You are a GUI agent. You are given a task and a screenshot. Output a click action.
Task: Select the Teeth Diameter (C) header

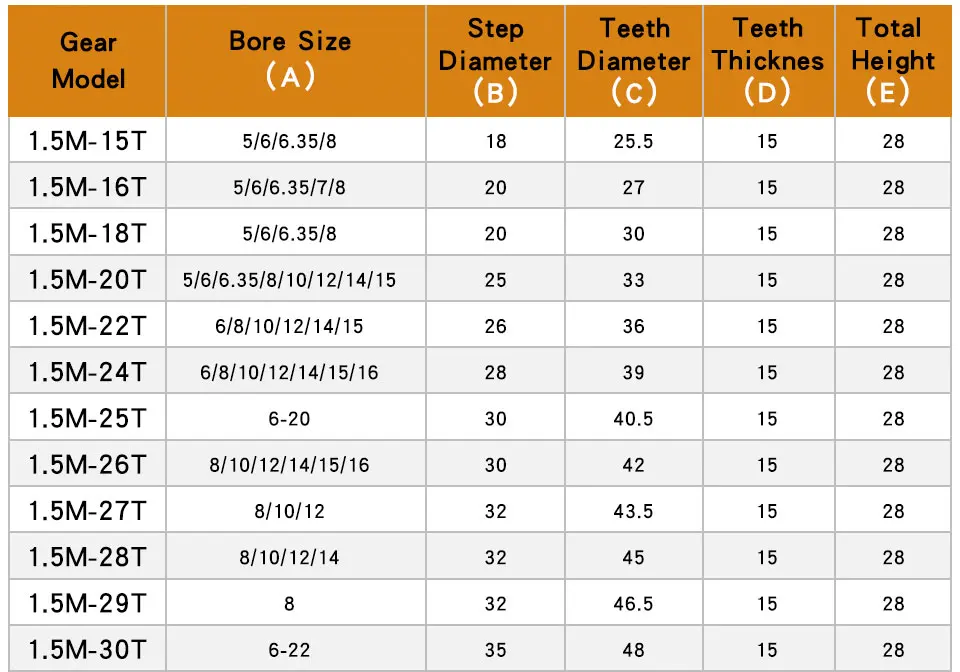(634, 61)
